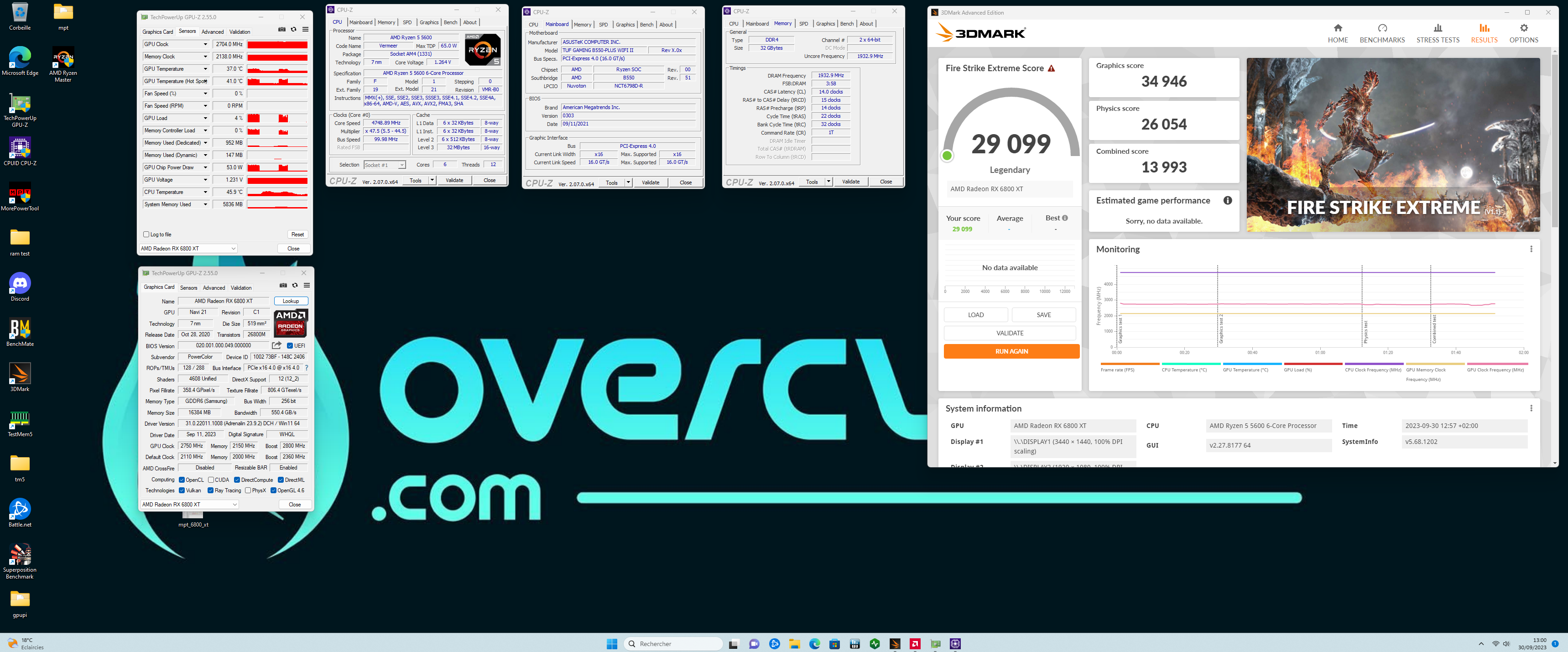
Task: Click Reset in the GPU-Z Sensors window
Action: tap(297, 235)
